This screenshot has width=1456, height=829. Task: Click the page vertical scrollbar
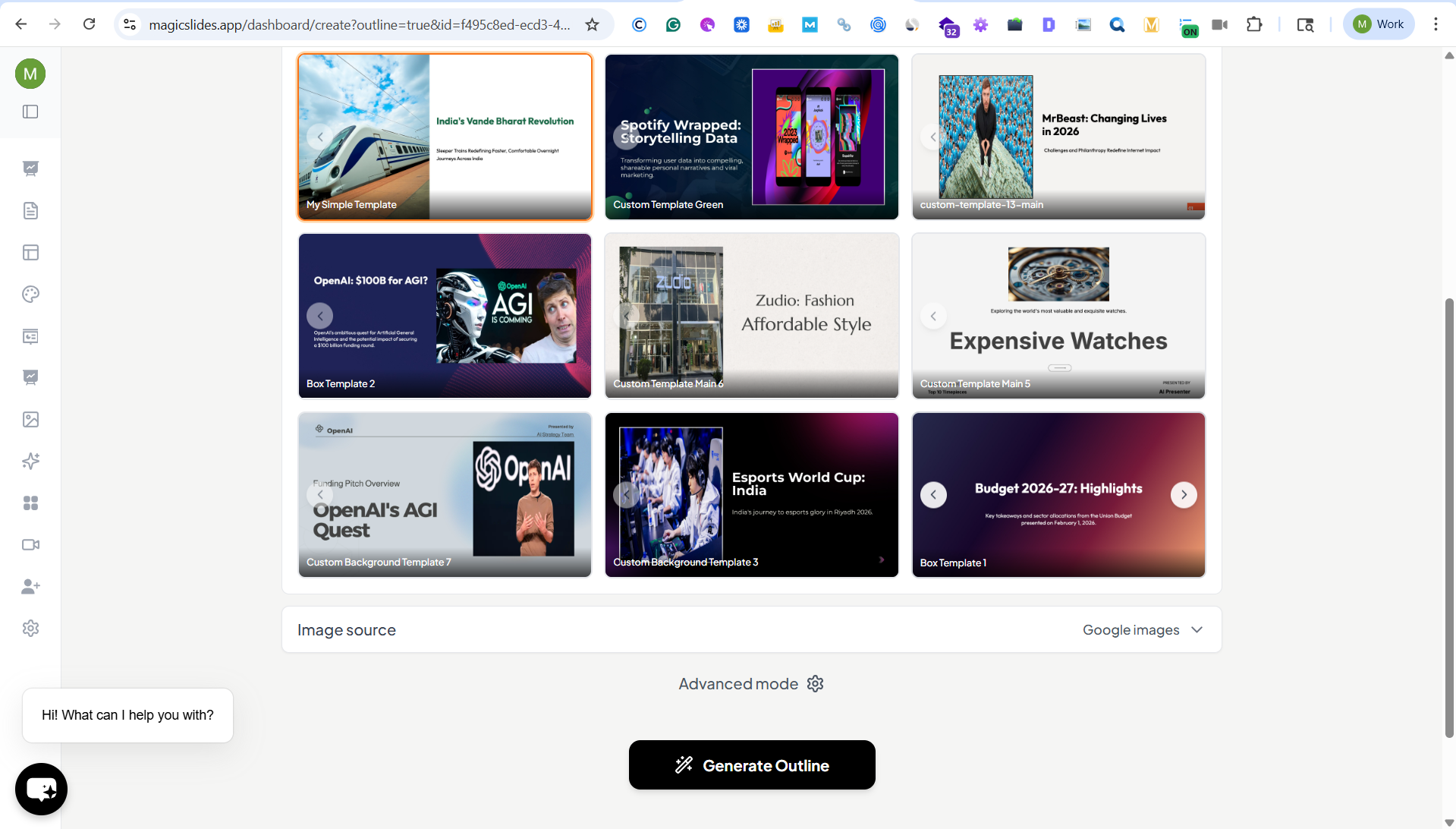click(x=1449, y=516)
